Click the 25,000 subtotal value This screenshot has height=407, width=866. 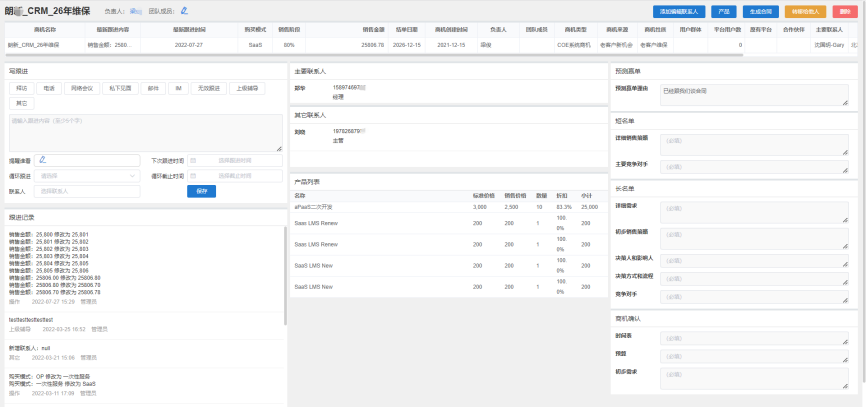pyautogui.click(x=589, y=207)
